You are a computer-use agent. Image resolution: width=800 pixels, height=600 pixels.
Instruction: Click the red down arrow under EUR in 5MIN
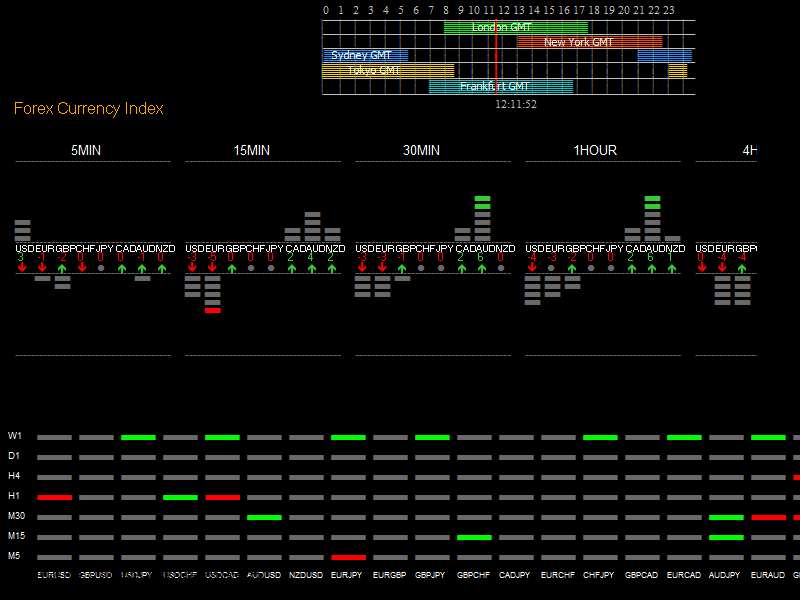42,268
